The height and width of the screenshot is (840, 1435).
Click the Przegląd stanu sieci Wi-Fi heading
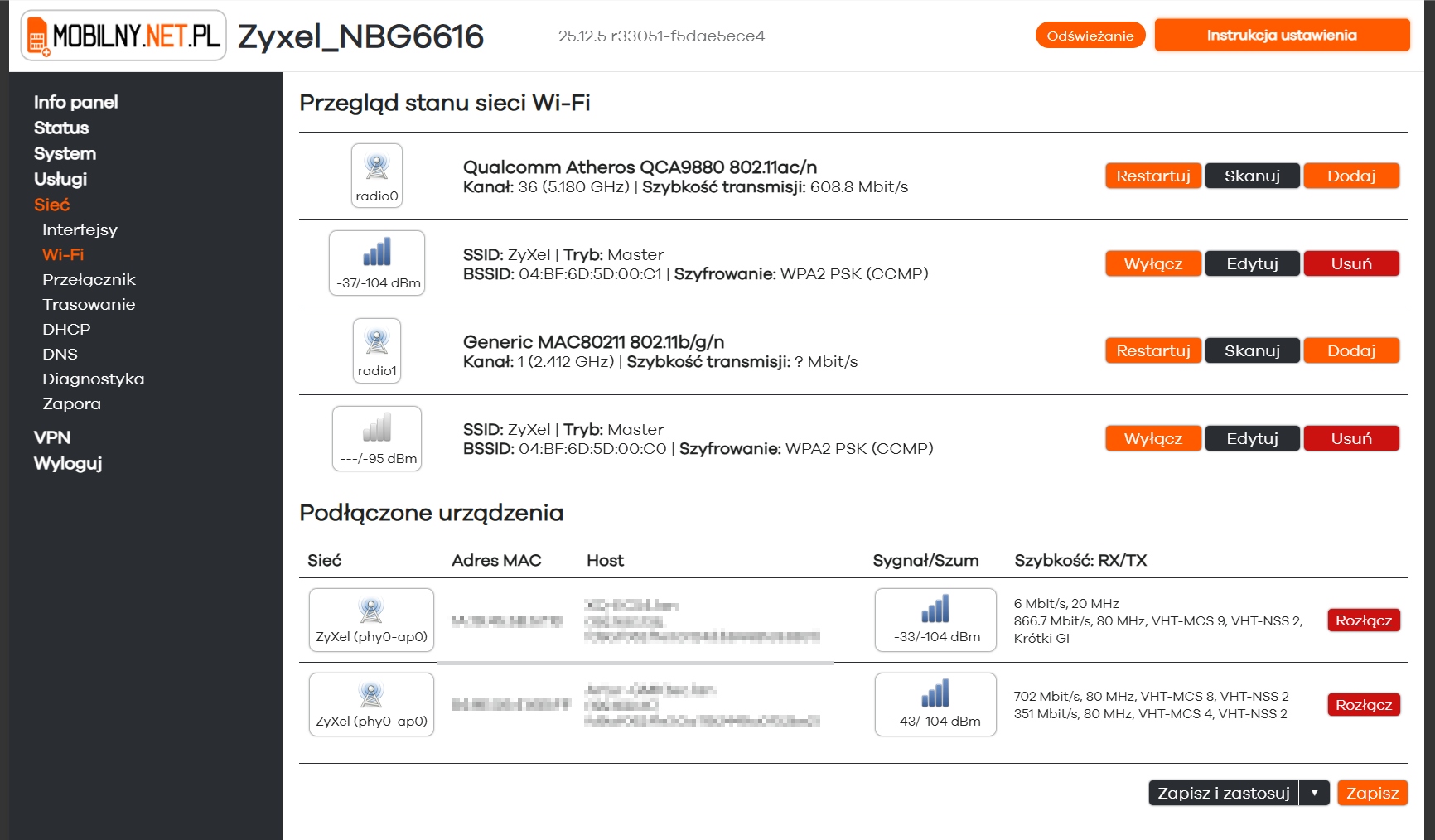(445, 103)
